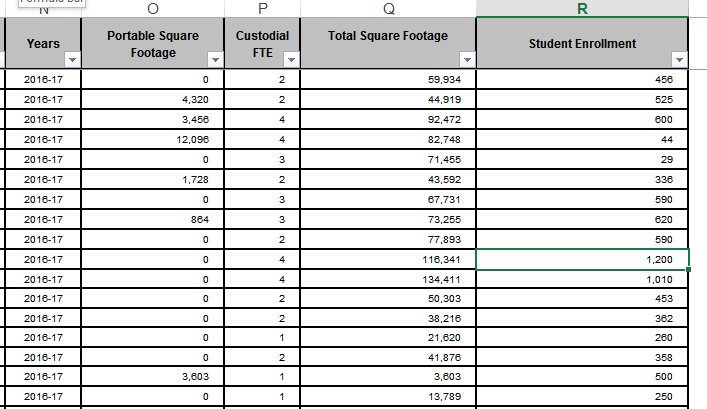Select total square footage cell 73,255
Screen dimensions: 707x409
click(388, 220)
